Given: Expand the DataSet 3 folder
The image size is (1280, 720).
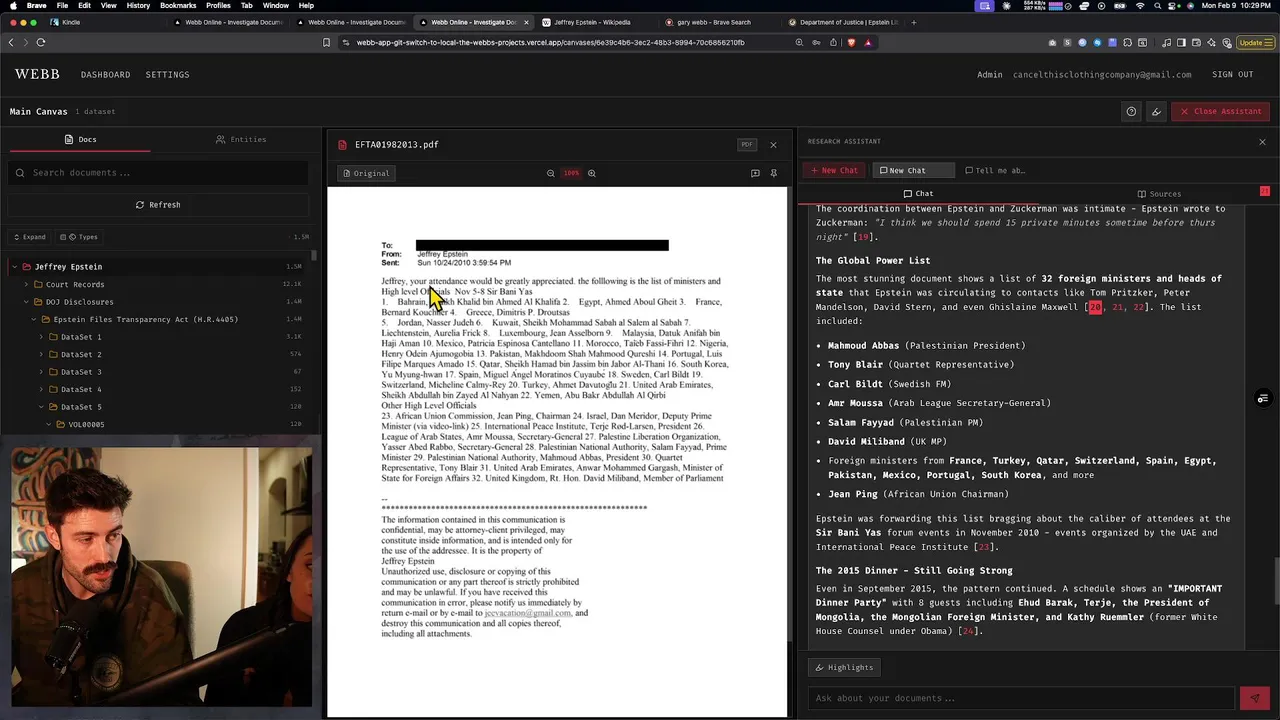Looking at the screenshot, I should [41, 372].
